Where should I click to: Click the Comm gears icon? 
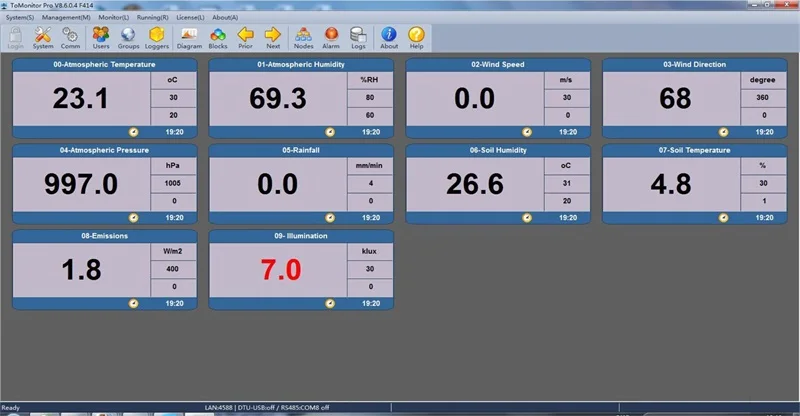71,36
